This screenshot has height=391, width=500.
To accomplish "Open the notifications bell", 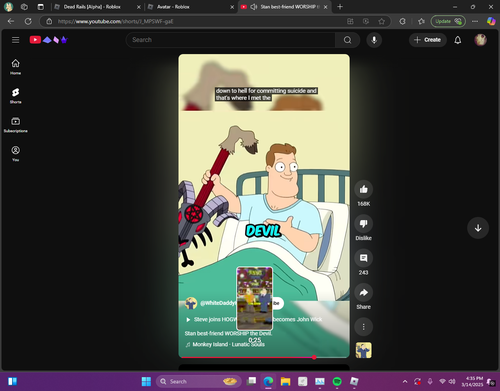I will click(458, 40).
